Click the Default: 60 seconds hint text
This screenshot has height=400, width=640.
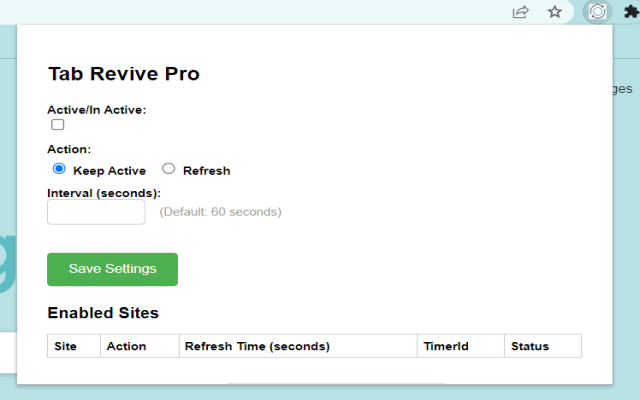click(x=220, y=212)
